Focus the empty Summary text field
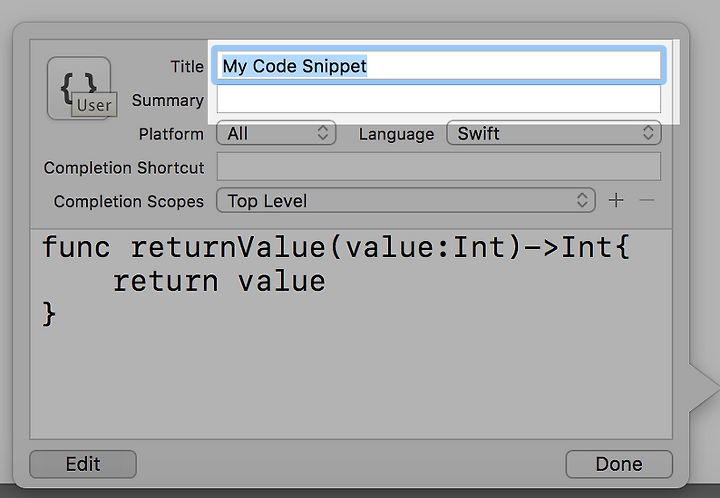The width and height of the screenshot is (720, 498). [x=439, y=100]
